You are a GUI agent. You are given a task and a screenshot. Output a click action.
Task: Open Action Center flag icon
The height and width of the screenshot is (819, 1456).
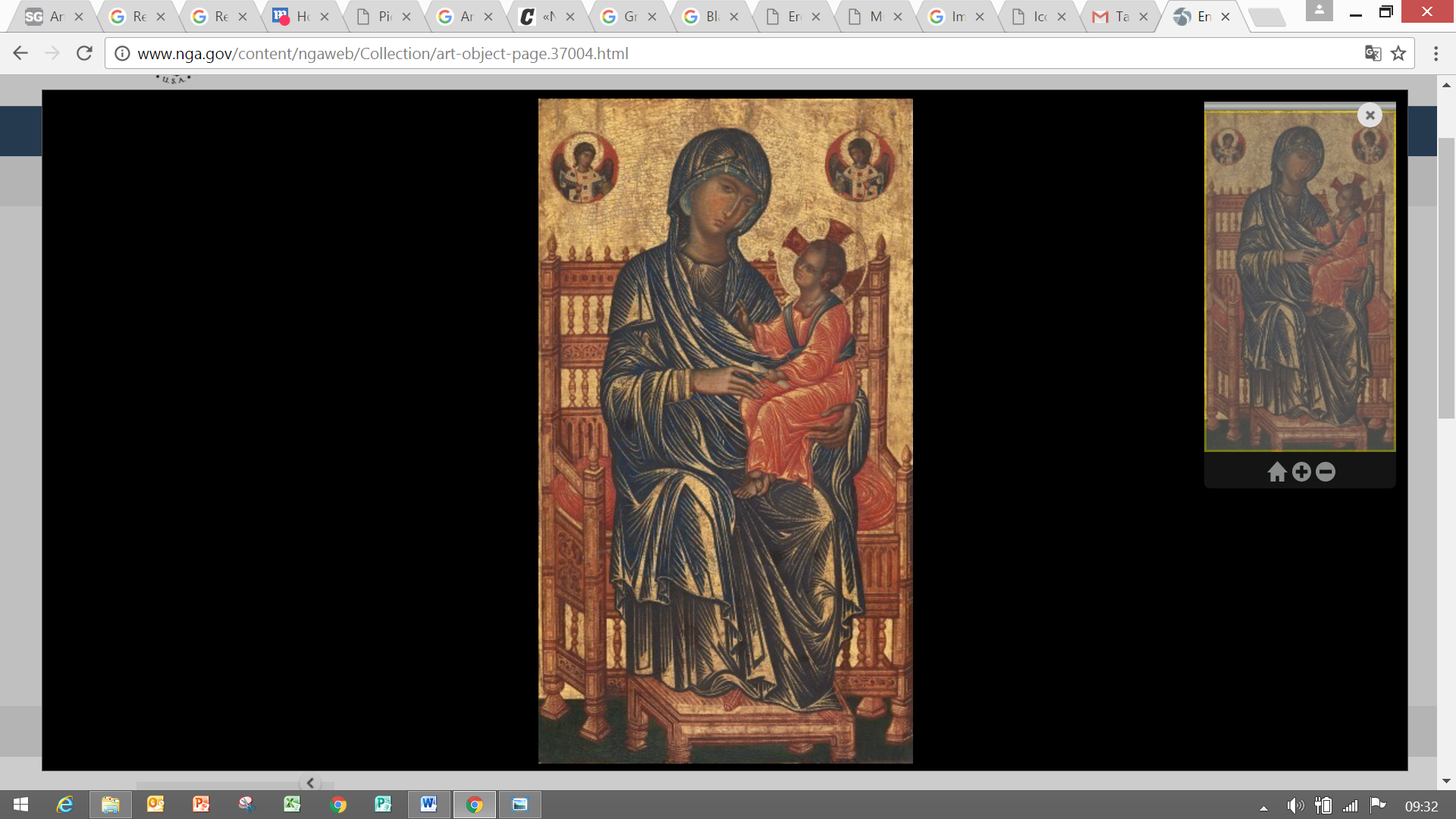tap(1378, 805)
